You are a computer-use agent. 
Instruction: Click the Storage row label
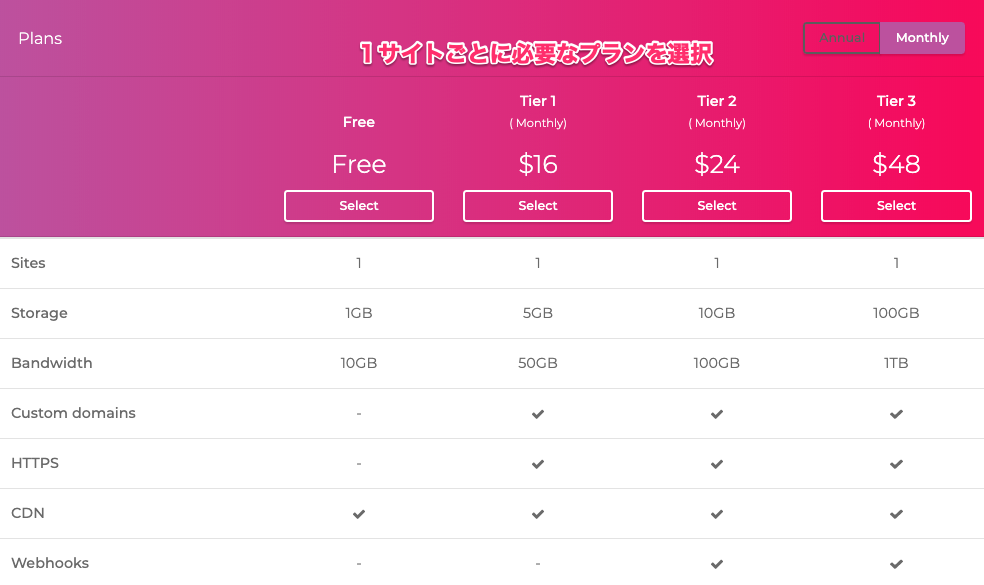point(39,313)
